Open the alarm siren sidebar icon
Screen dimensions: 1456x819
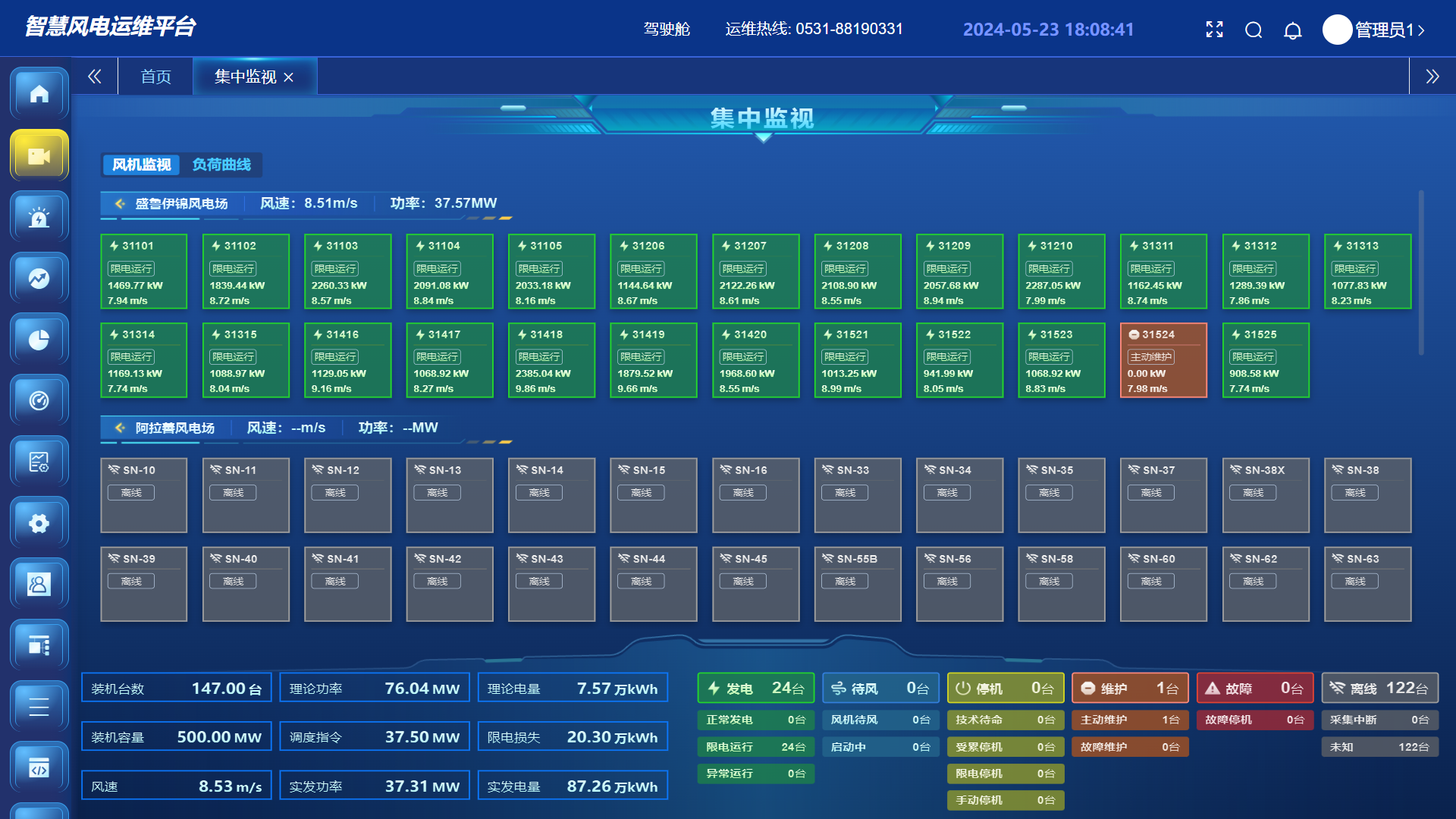[x=39, y=218]
